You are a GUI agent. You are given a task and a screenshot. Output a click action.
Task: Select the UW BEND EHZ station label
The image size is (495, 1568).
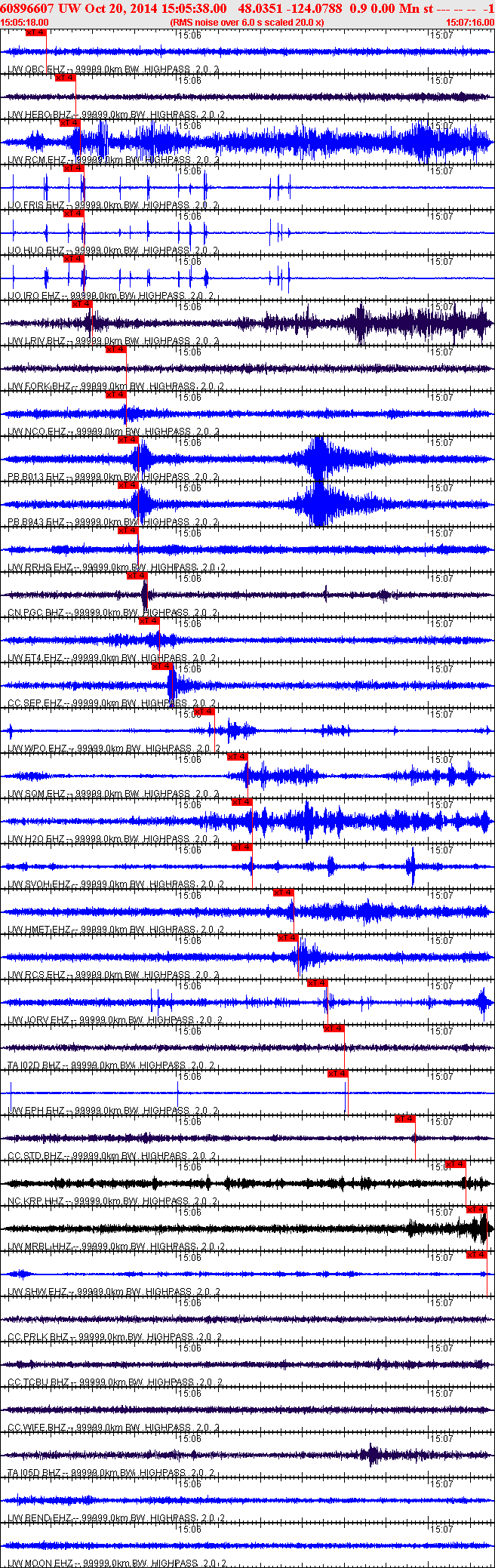click(x=40, y=1518)
